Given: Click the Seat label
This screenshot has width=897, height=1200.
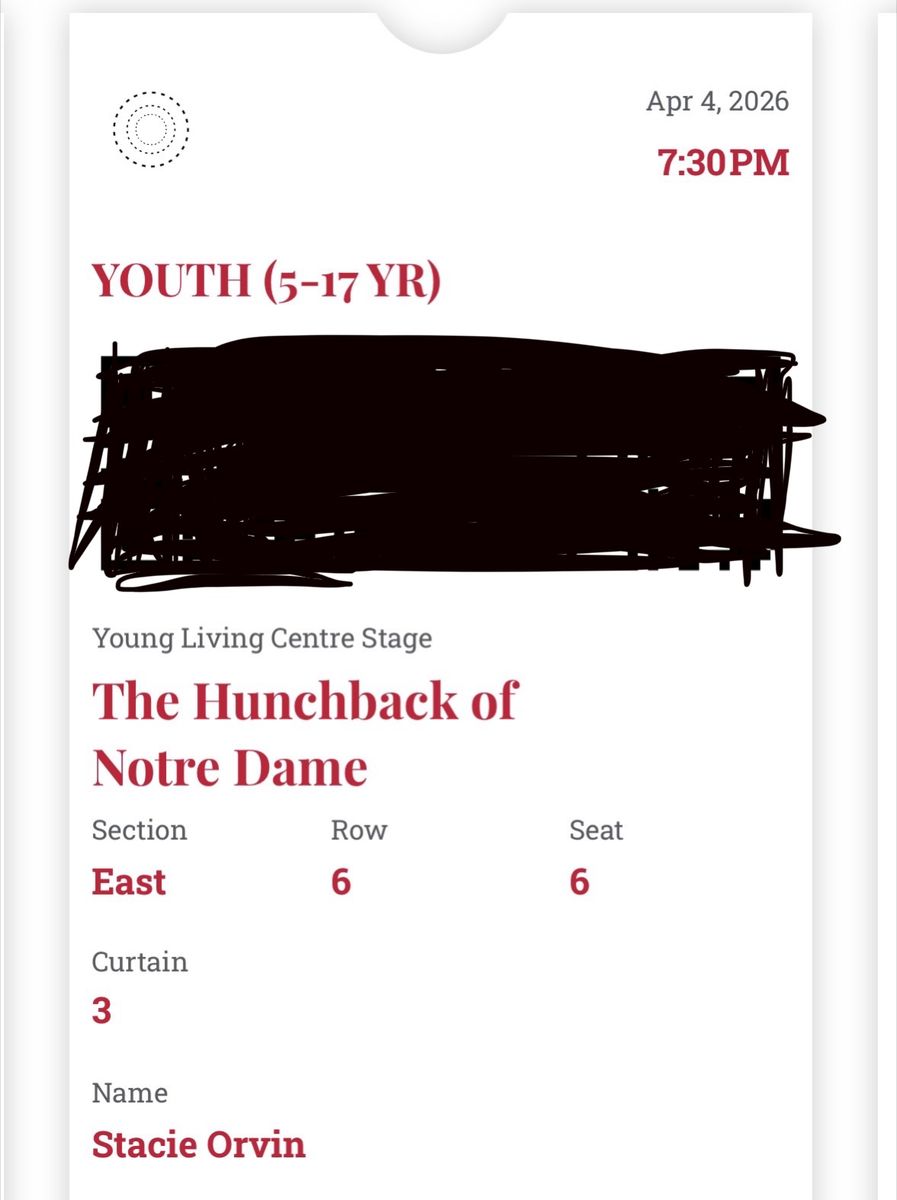Looking at the screenshot, I should point(596,830).
